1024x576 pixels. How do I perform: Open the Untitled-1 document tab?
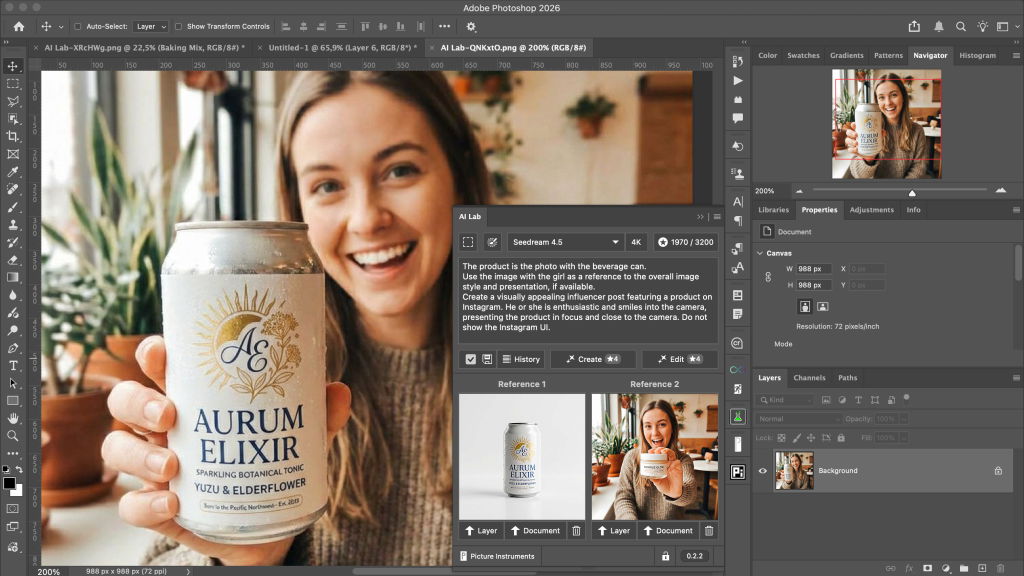[338, 47]
